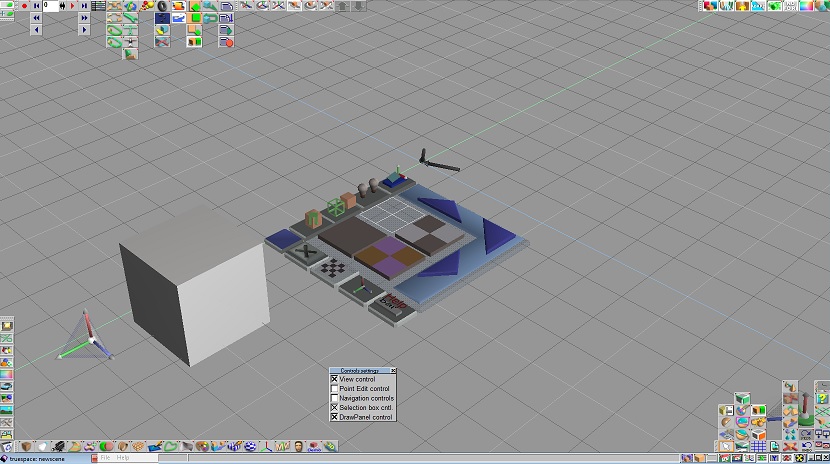
Task: Select the green and red spheres icon
Action: click(106, 447)
